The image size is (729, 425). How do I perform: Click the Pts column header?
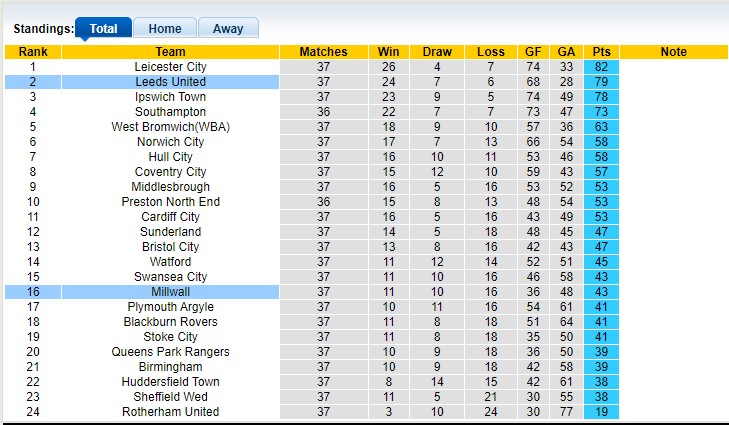pyautogui.click(x=601, y=52)
